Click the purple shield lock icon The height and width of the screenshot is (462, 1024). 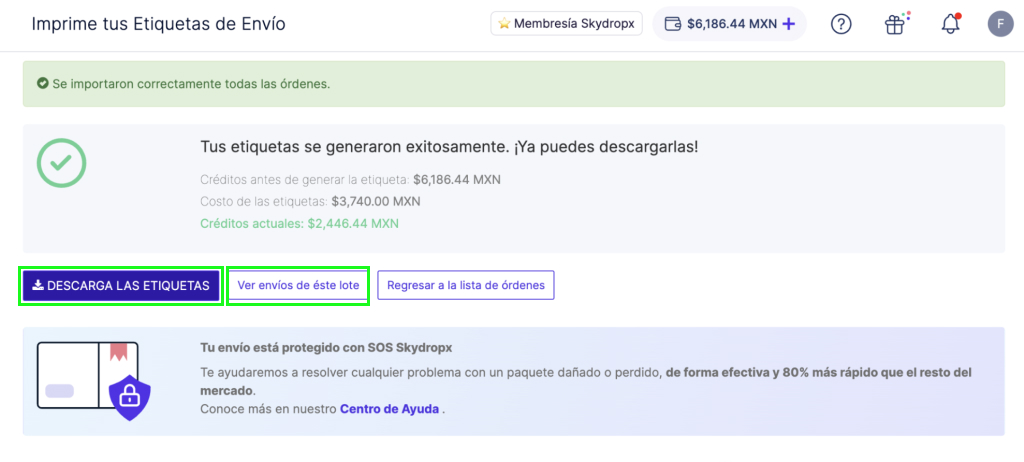[x=131, y=395]
